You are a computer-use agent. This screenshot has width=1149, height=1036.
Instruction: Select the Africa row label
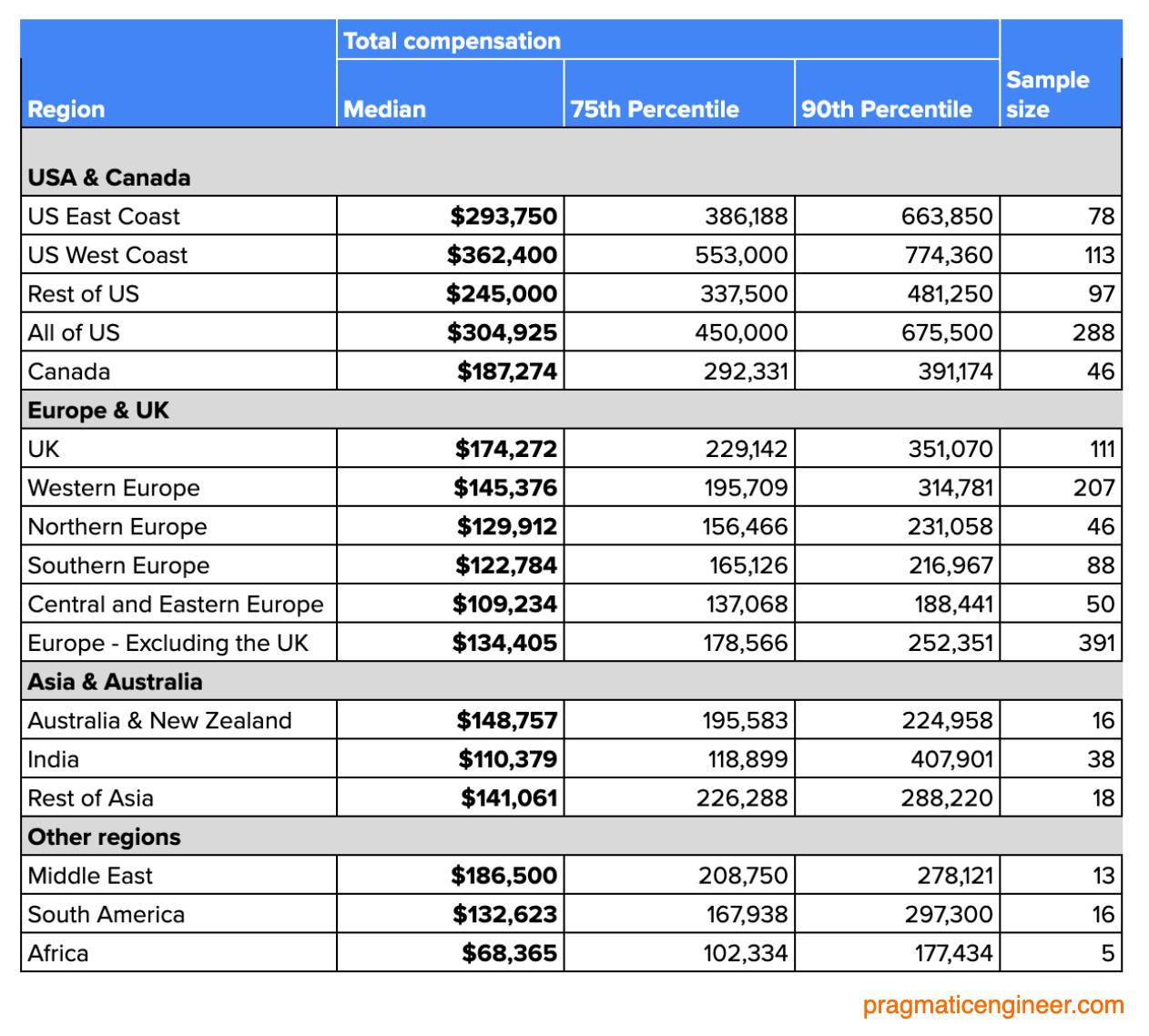pyautogui.click(x=58, y=953)
